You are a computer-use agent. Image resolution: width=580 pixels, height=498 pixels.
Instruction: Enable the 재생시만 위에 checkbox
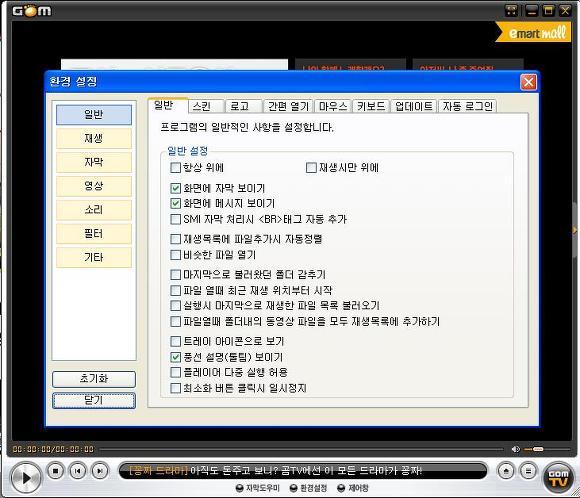(311, 168)
